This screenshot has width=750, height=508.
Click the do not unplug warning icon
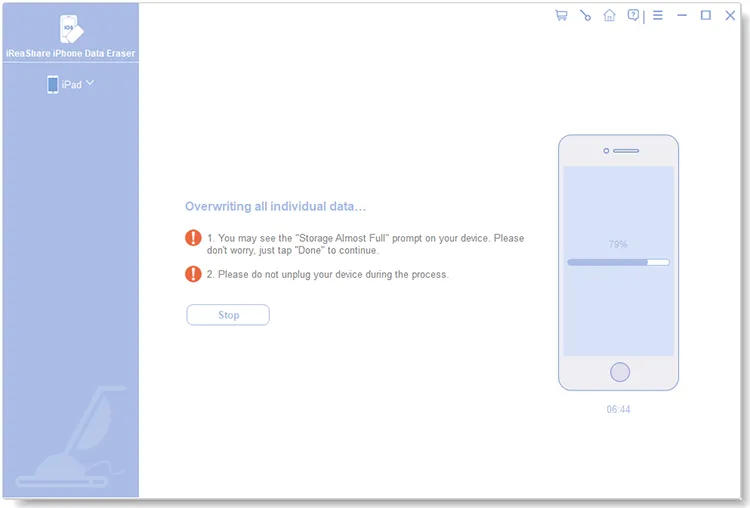[193, 274]
